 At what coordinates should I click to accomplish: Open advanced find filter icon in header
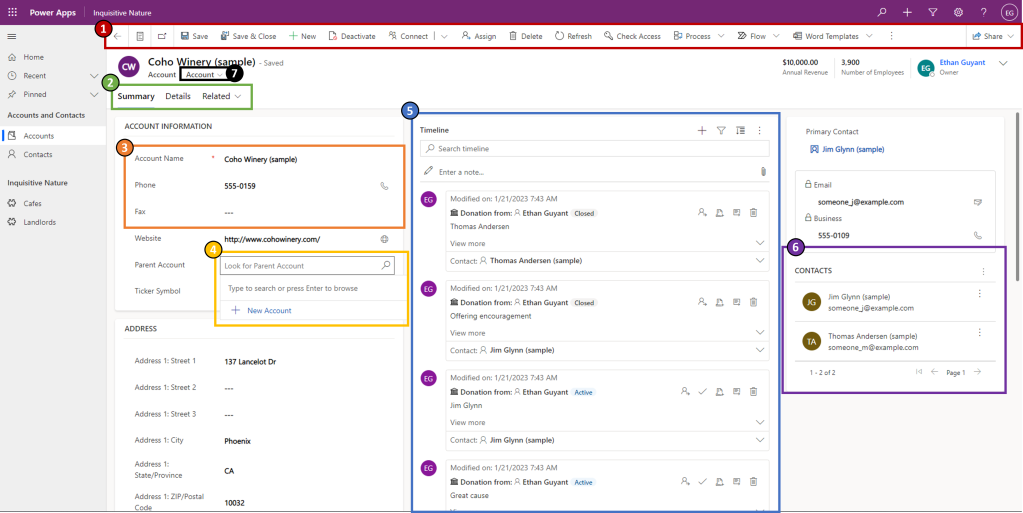932,12
